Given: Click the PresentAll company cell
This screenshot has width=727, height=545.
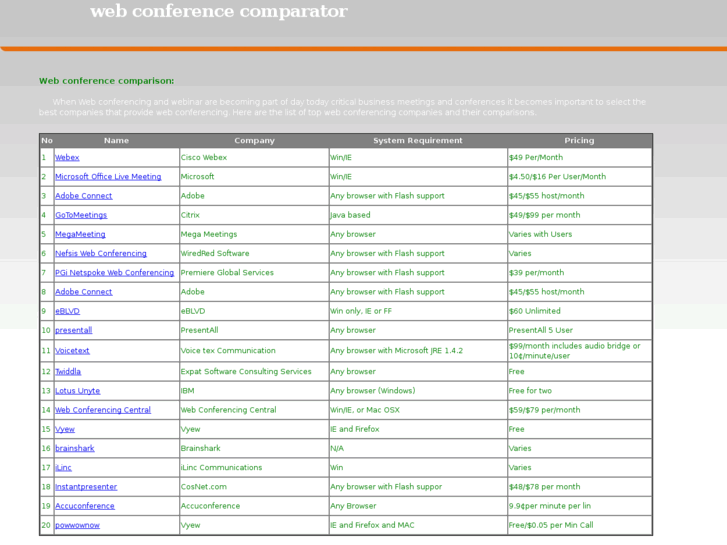Looking at the screenshot, I should point(254,330).
